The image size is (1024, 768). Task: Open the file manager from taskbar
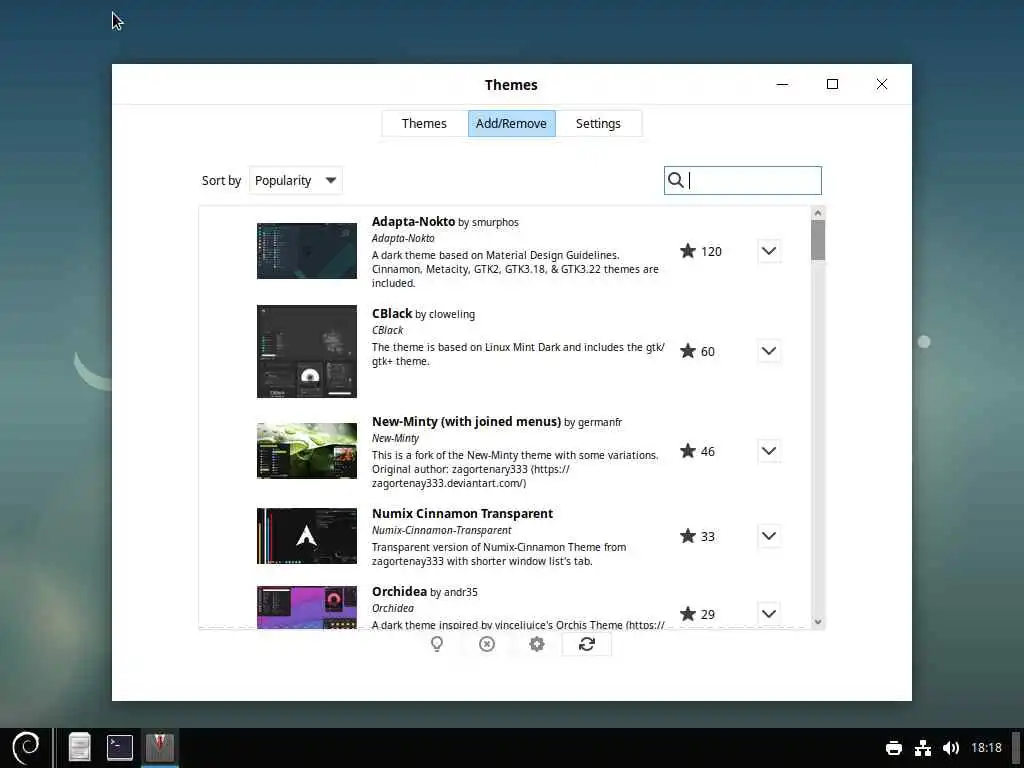[x=80, y=747]
